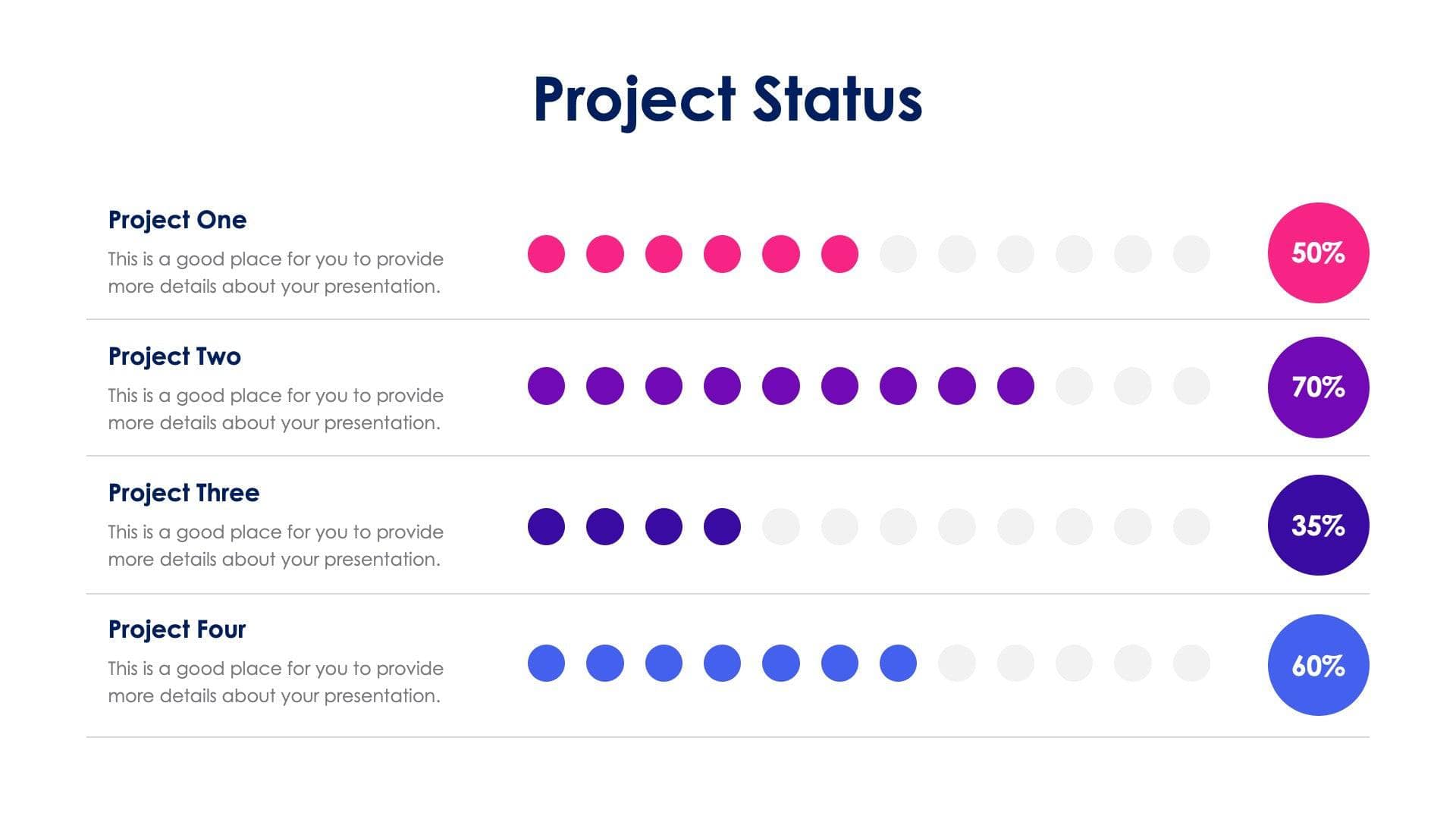Screen dimensions: 1456x819
Task: Select the purple 70% circle
Action: click(x=1318, y=387)
